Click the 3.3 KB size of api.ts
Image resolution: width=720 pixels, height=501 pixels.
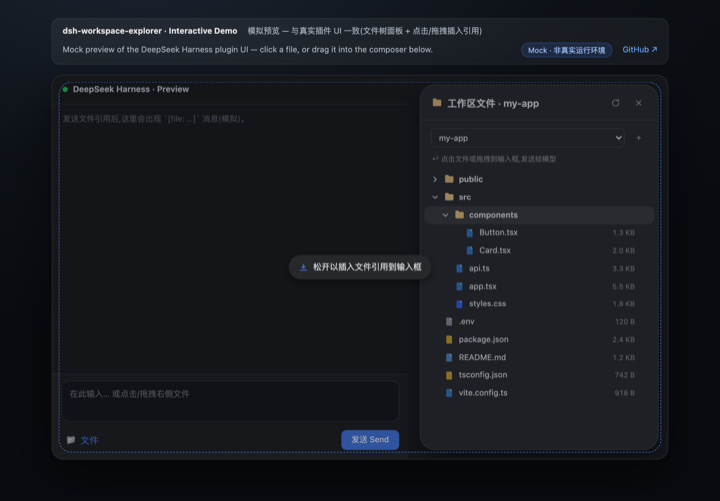624,268
